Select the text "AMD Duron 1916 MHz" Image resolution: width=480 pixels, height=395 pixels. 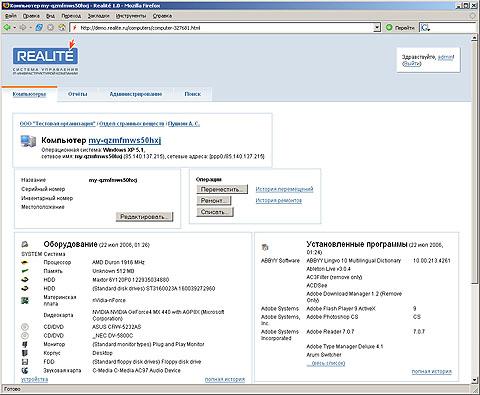click(x=118, y=262)
